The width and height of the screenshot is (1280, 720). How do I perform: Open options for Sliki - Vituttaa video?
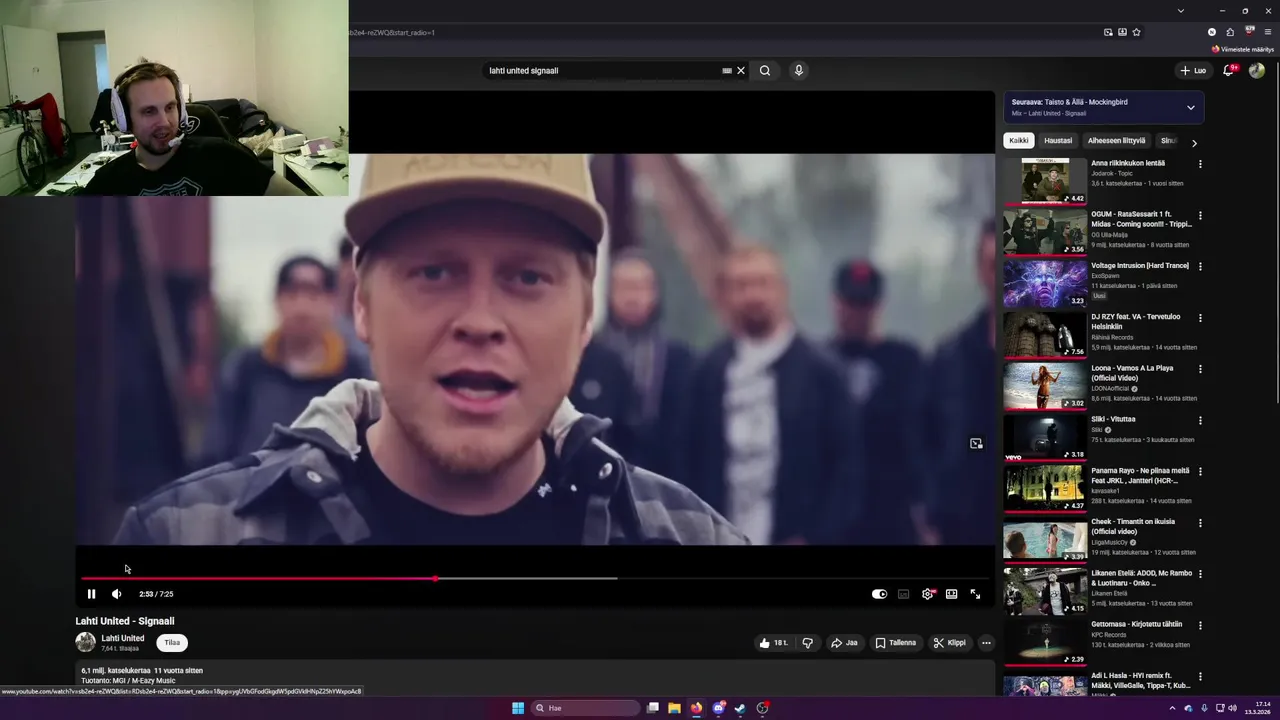[x=1200, y=420]
